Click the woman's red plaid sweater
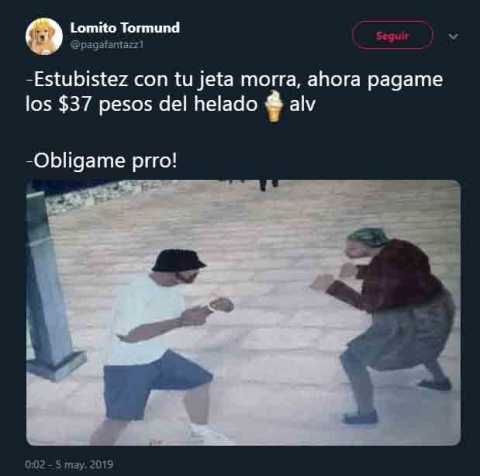 tap(393, 277)
